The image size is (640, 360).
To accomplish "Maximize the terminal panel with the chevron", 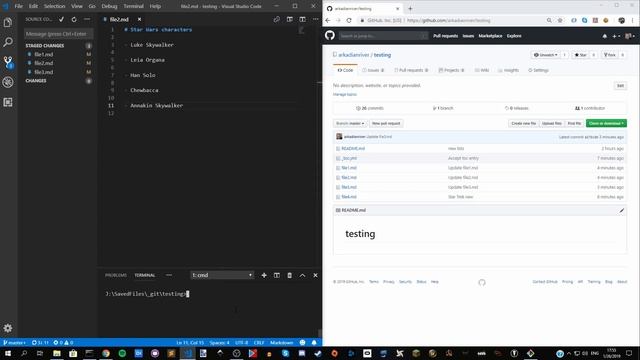I will coord(302,275).
